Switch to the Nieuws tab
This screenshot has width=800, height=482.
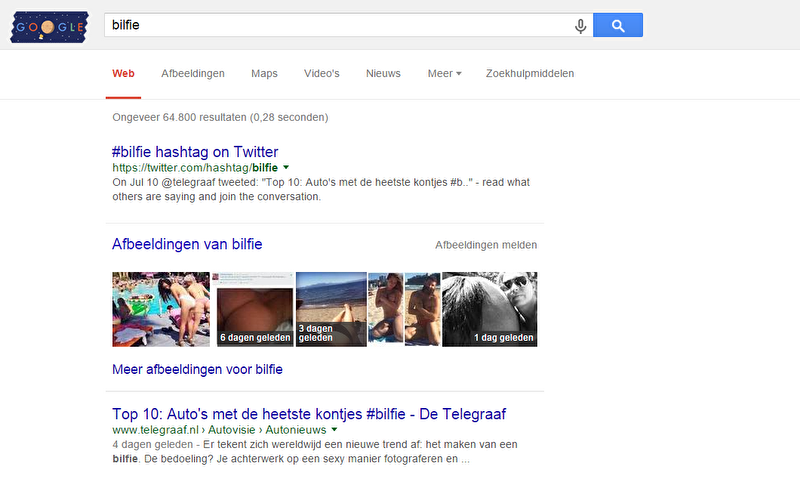point(383,73)
